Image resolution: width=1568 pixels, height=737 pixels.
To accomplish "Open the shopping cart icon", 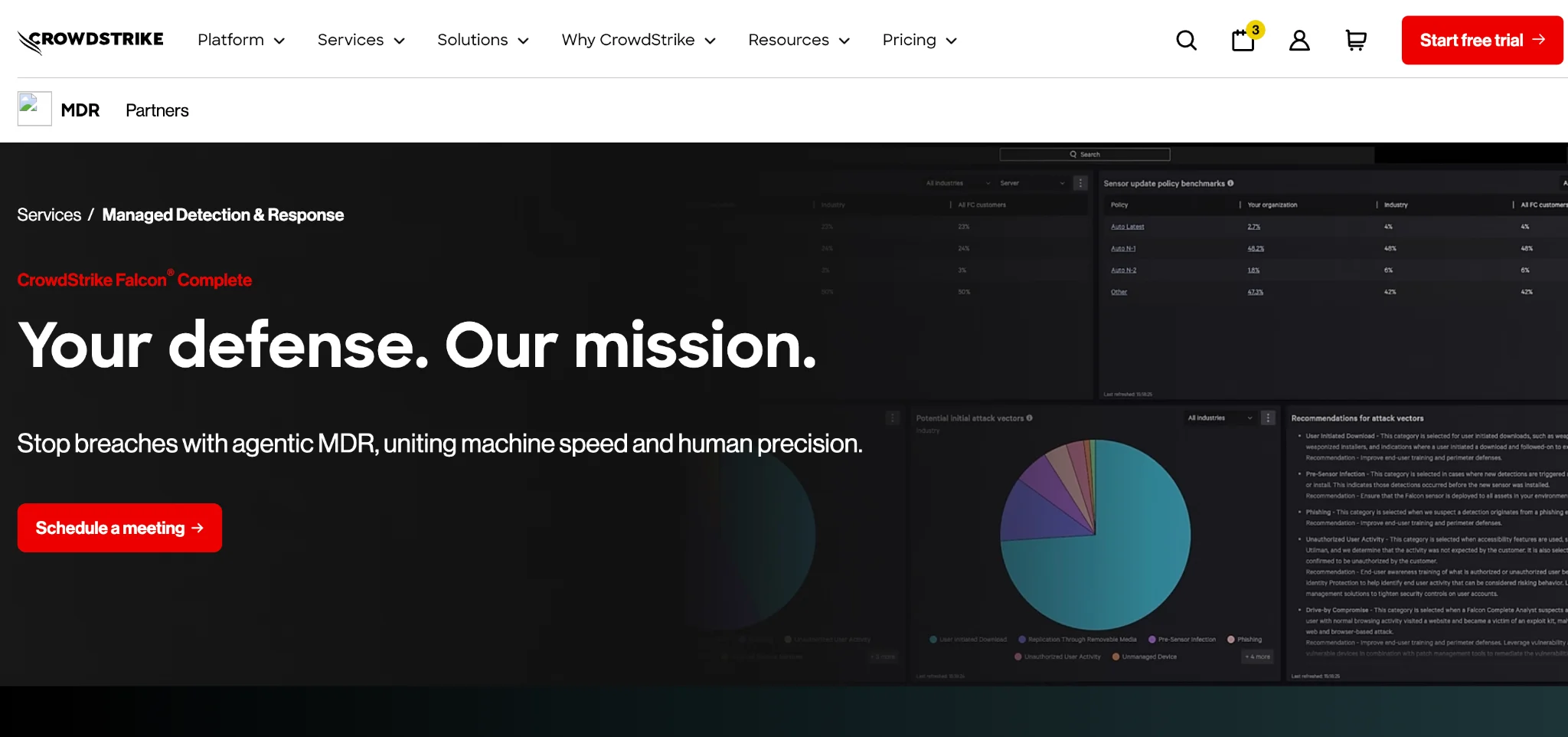I will click(1356, 40).
